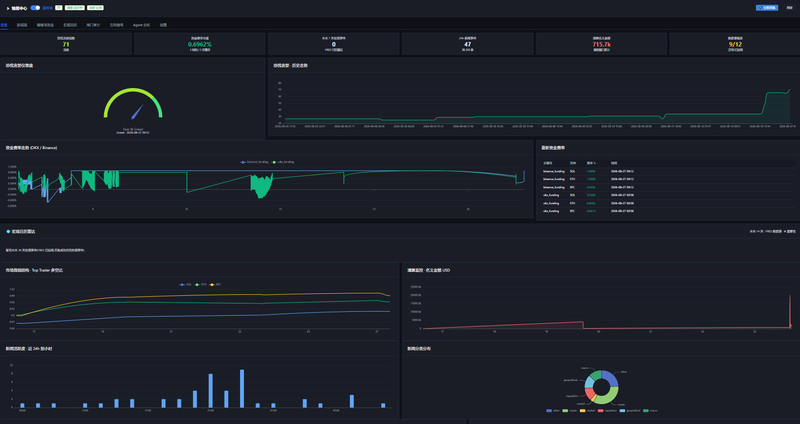The image size is (800, 424).
Task: Click the play arrow beside the header title
Action: click(x=8, y=8)
